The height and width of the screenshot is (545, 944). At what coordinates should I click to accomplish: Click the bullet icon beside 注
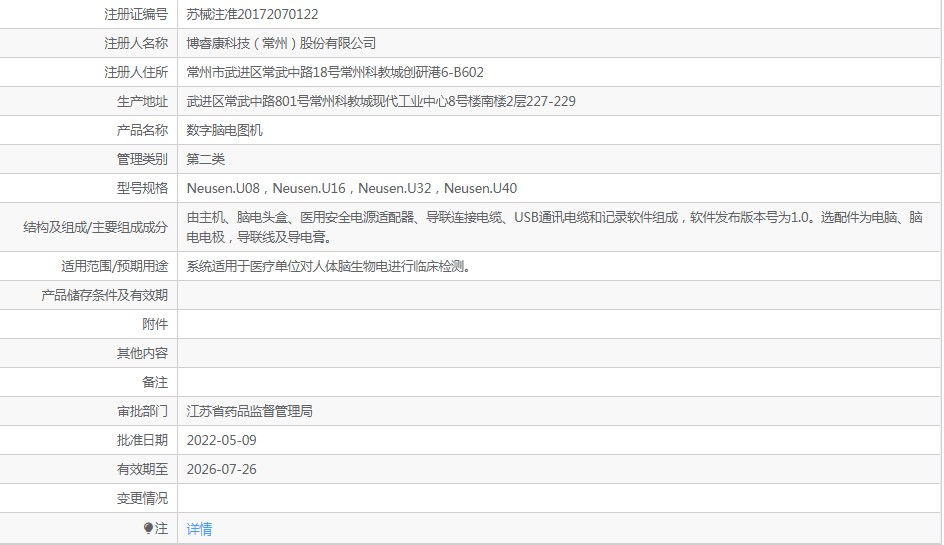tap(148, 528)
